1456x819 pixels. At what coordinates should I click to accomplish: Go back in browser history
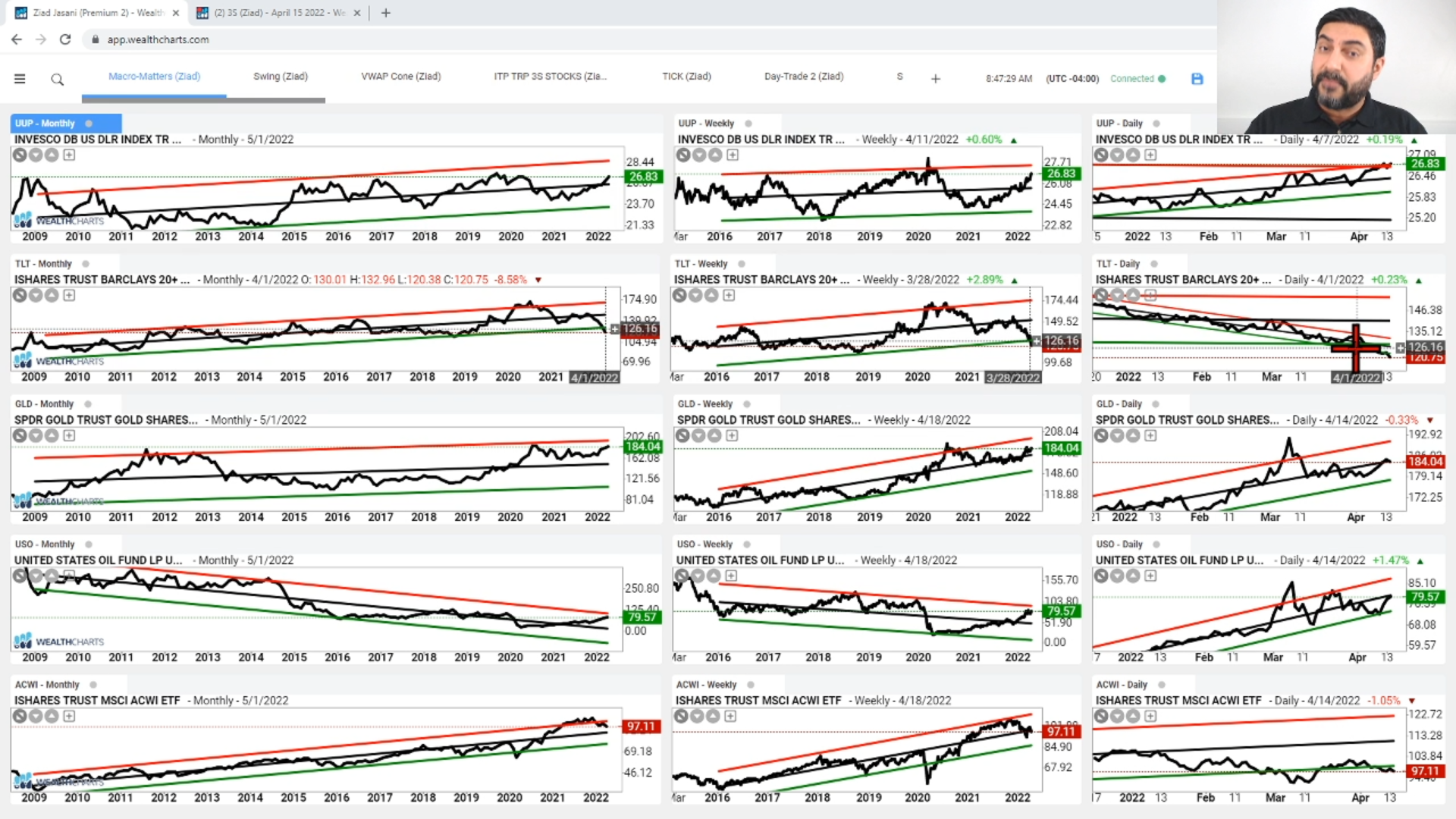pos(17,39)
